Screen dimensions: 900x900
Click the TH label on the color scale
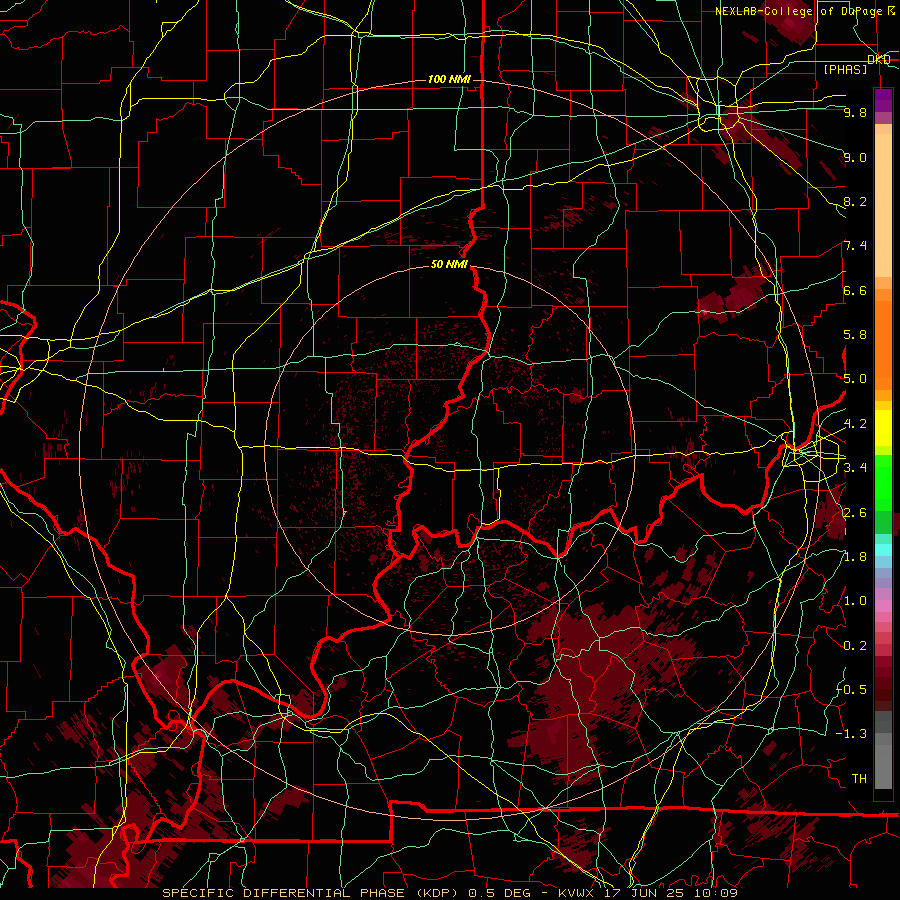[x=859, y=778]
